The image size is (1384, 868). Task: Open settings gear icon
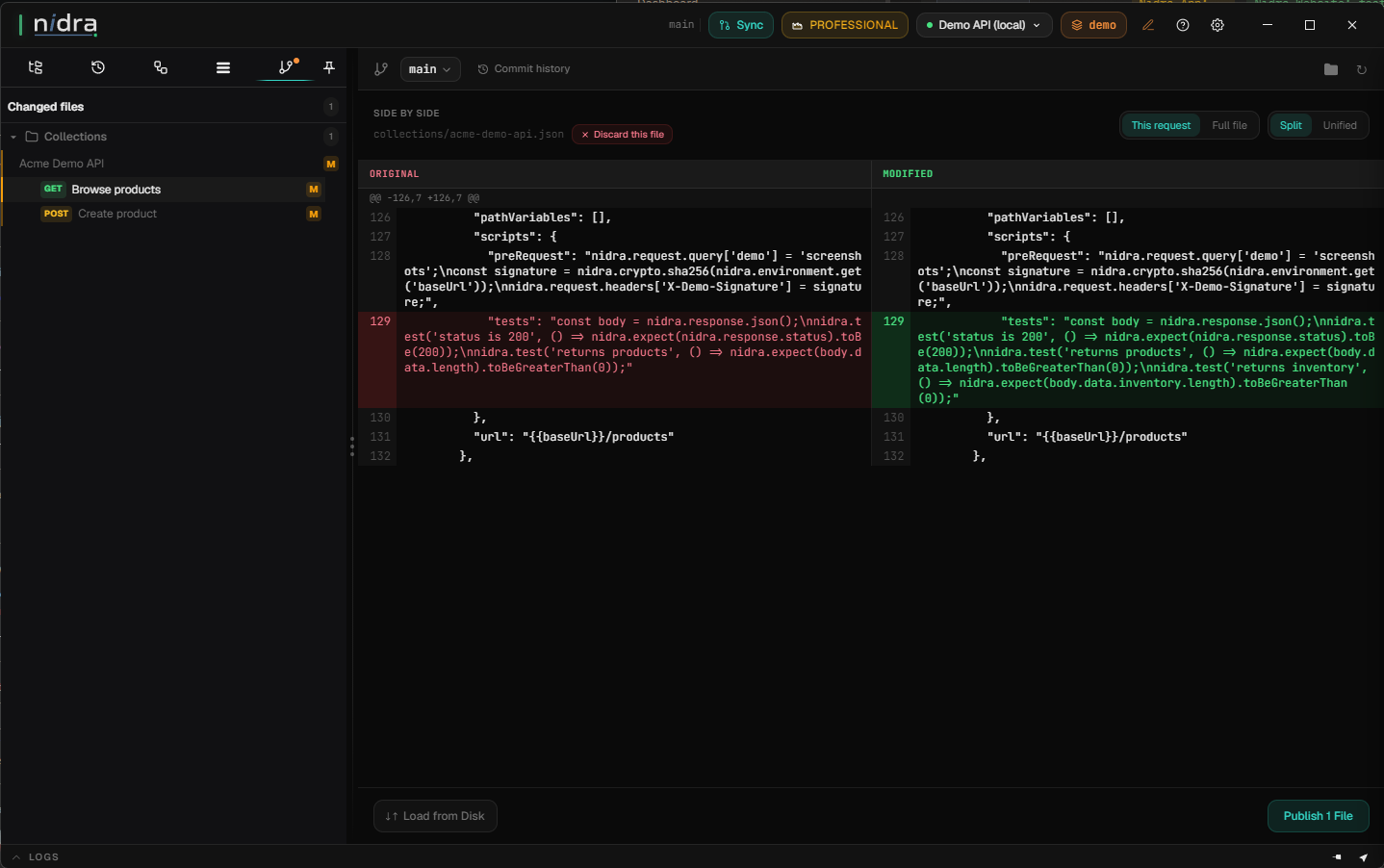click(x=1217, y=25)
